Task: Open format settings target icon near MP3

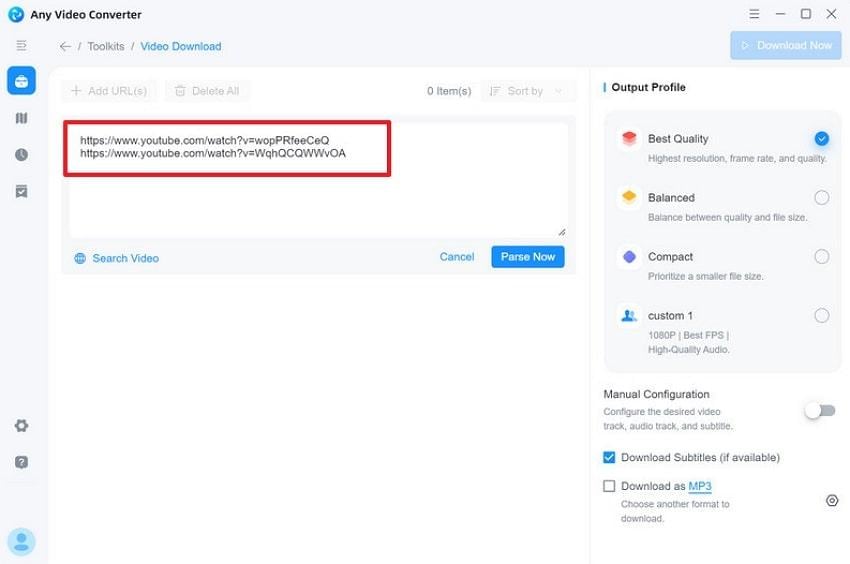Action: coord(832,501)
